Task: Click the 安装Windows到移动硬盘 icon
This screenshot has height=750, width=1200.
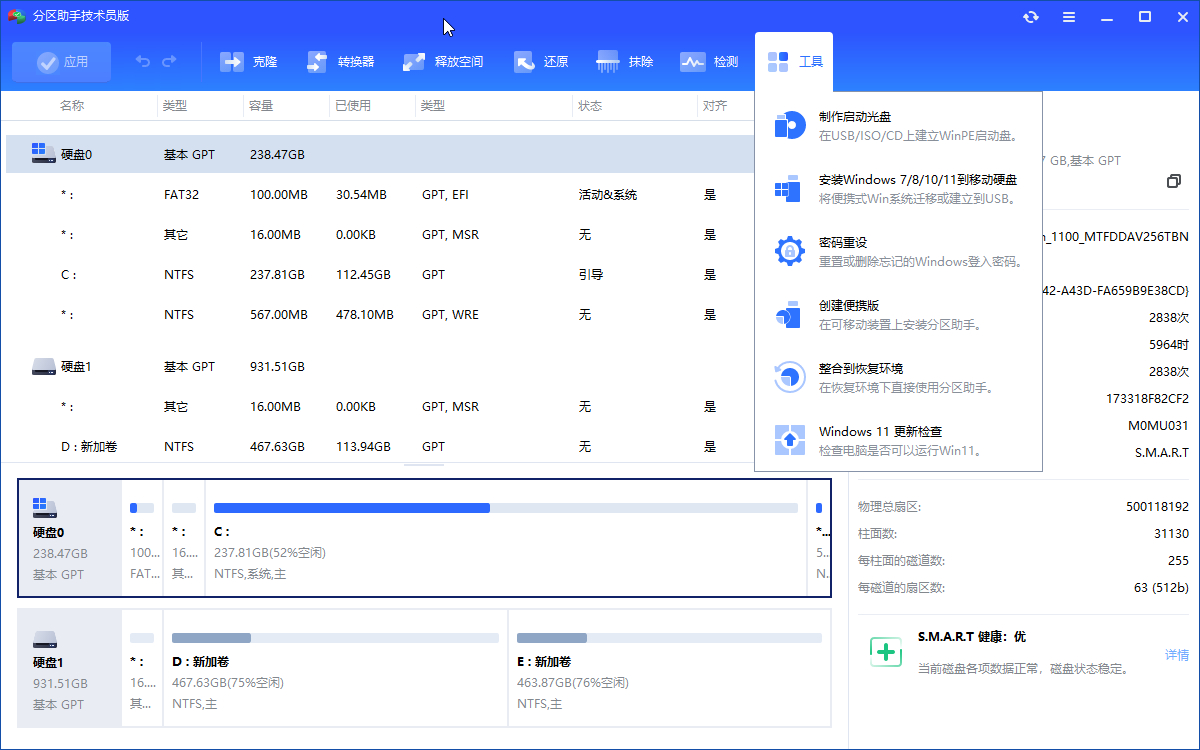Action: tap(790, 188)
